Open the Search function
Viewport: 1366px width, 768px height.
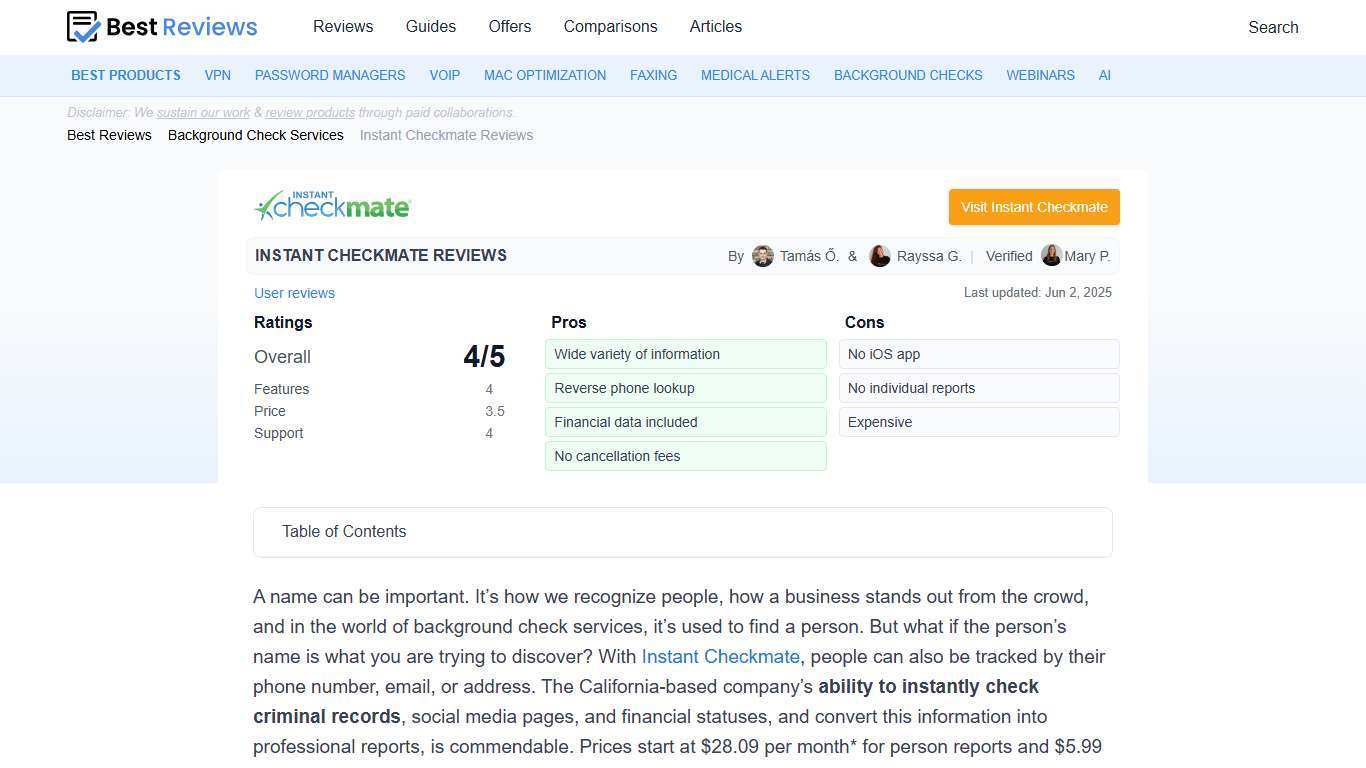1273,27
